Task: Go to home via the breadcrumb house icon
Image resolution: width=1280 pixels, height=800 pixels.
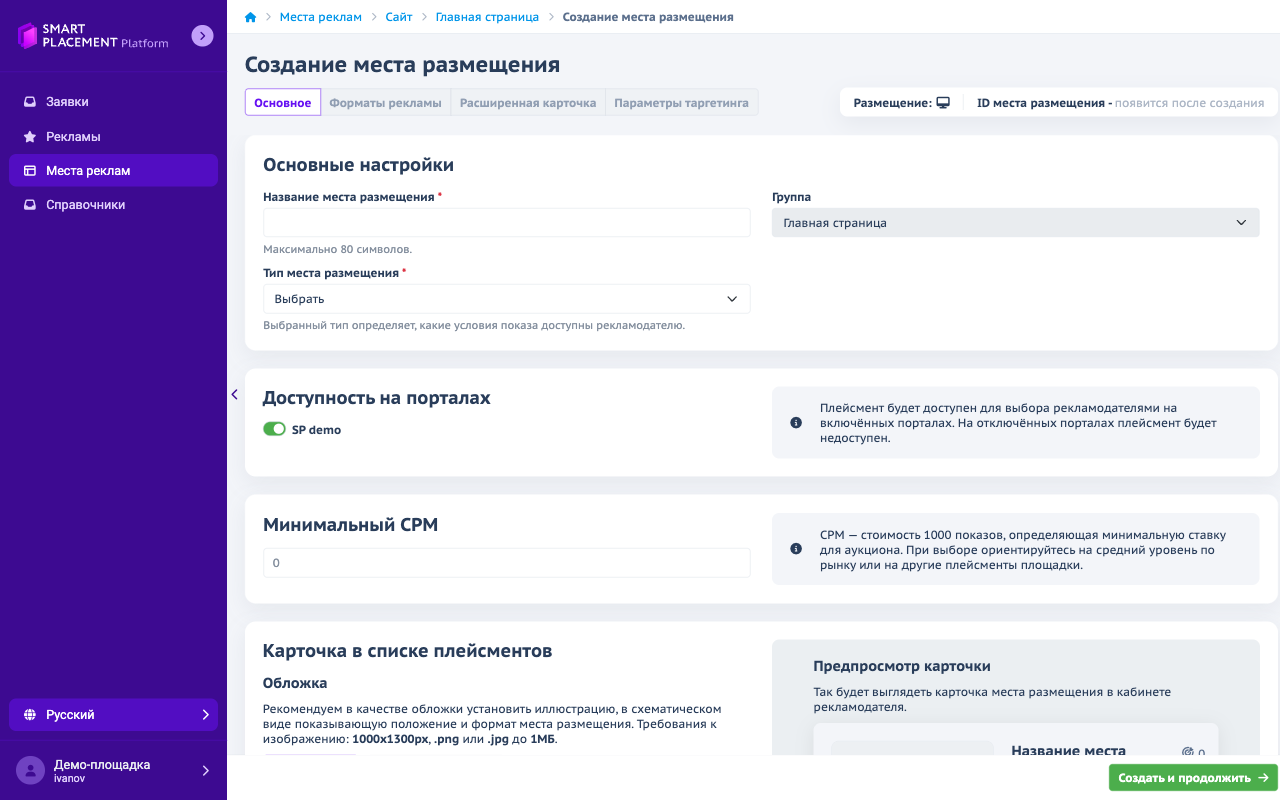Action: coord(251,17)
